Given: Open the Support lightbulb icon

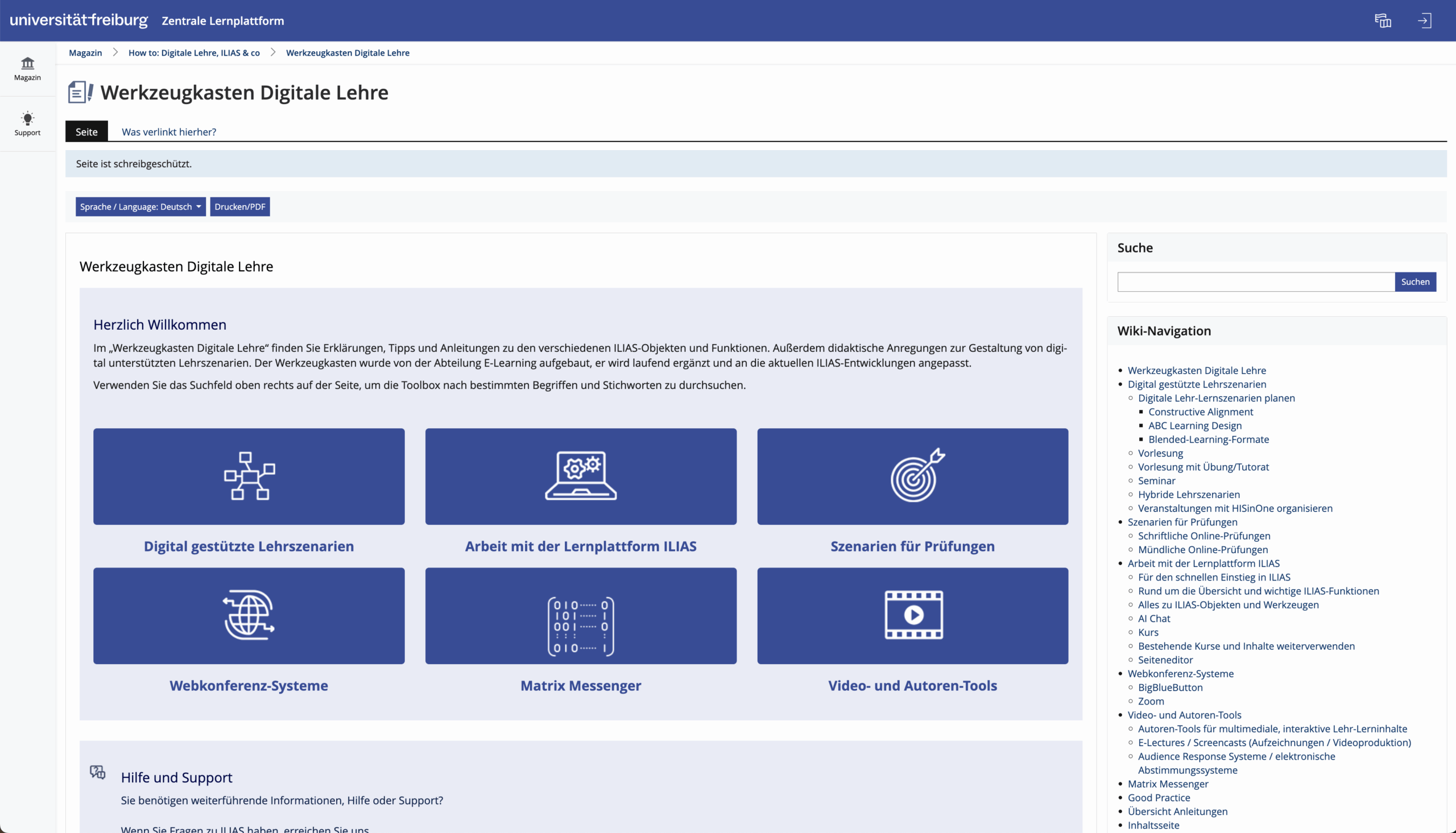Looking at the screenshot, I should click(27, 123).
